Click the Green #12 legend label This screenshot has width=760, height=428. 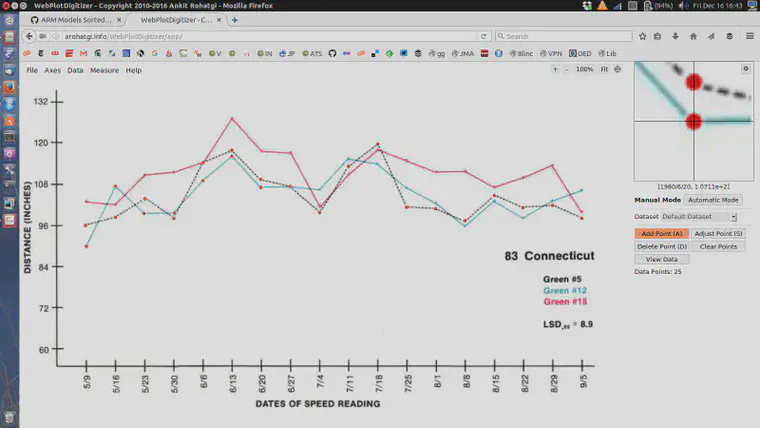coord(565,291)
